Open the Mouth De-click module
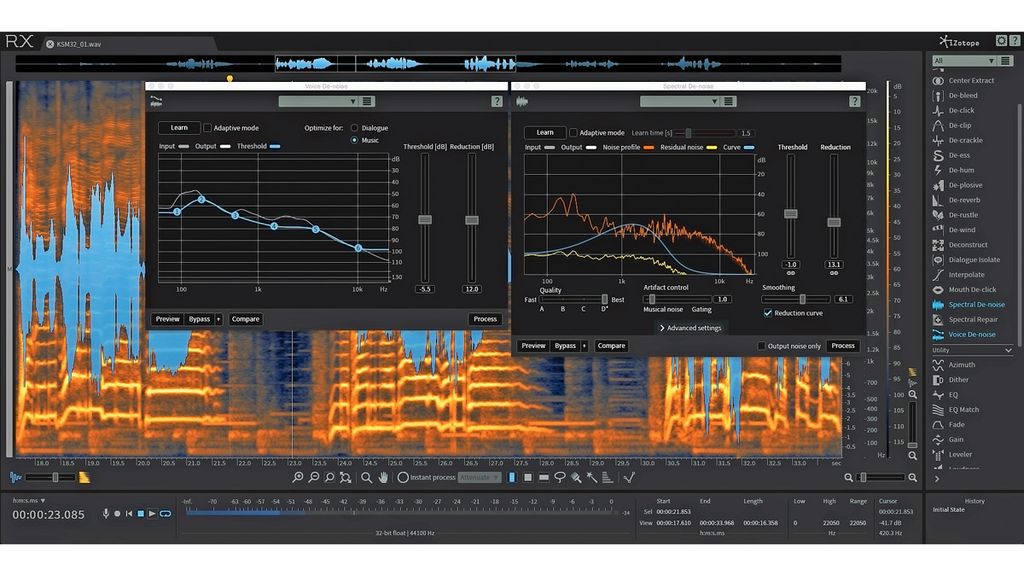Screen dimensions: 1024x576 coord(965,289)
